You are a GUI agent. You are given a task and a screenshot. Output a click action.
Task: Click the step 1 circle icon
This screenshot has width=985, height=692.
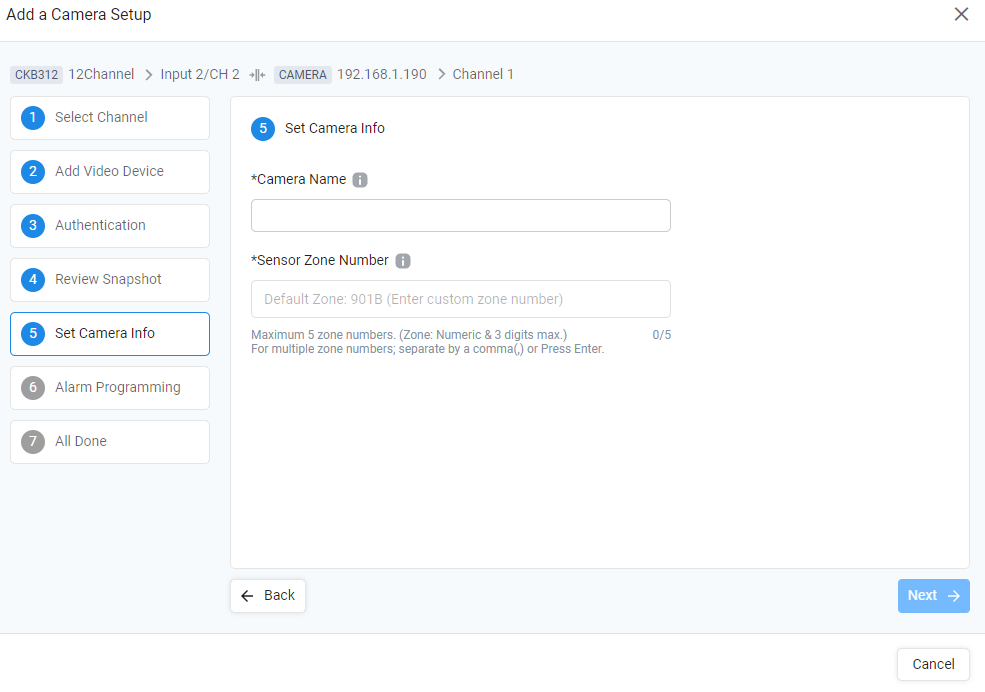[x=33, y=118]
